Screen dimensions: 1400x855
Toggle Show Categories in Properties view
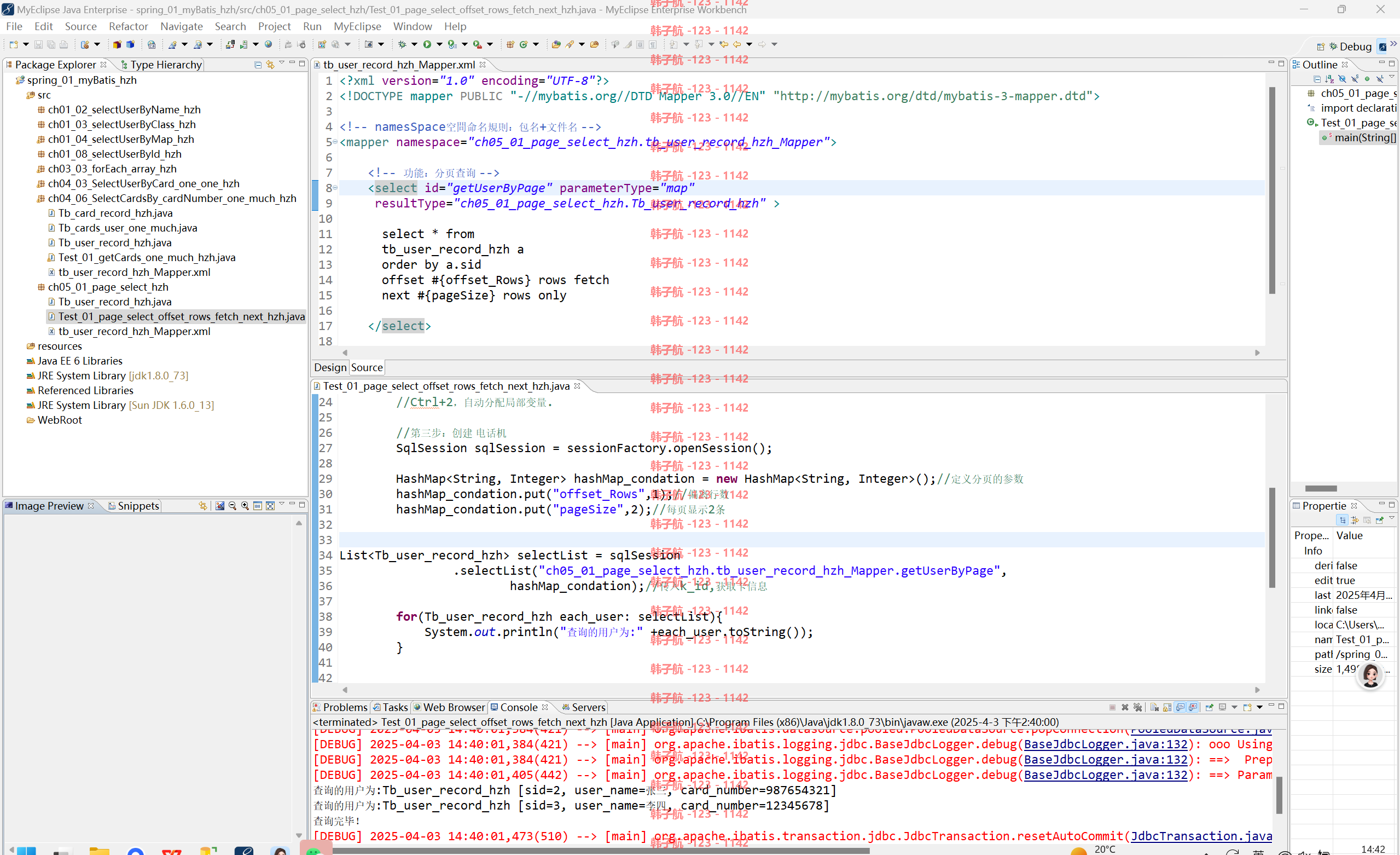1343,520
